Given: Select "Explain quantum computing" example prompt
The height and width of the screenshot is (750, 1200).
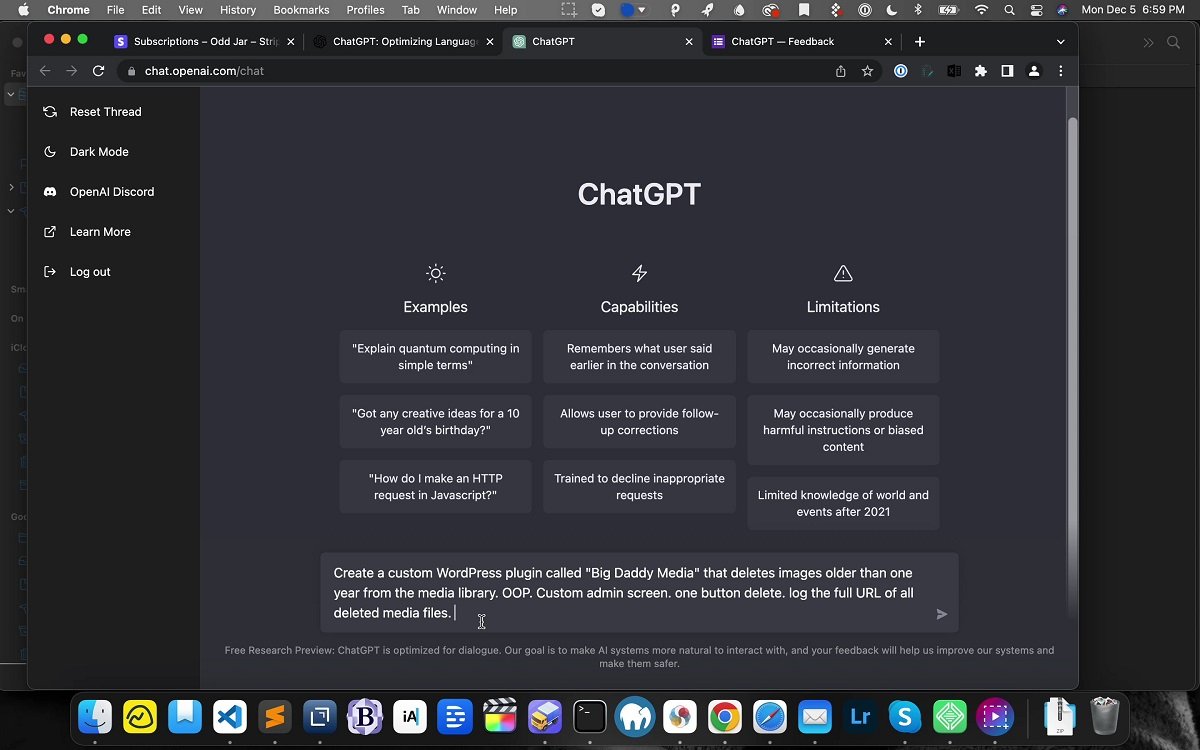Looking at the screenshot, I should point(435,357).
